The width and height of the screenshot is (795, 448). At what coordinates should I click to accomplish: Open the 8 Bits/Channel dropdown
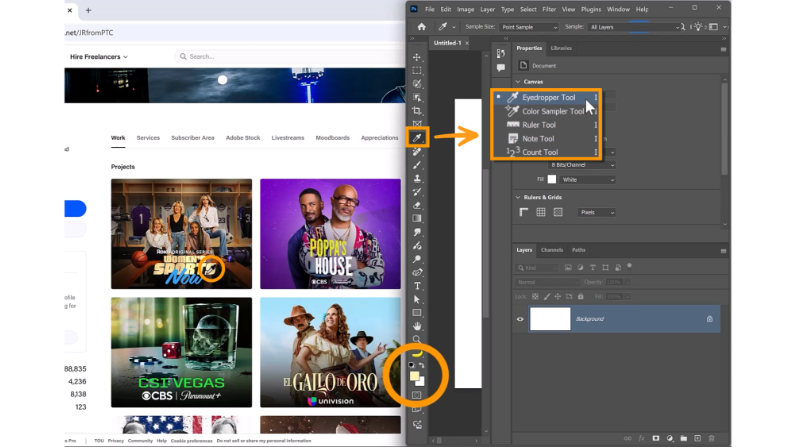[x=582, y=165]
